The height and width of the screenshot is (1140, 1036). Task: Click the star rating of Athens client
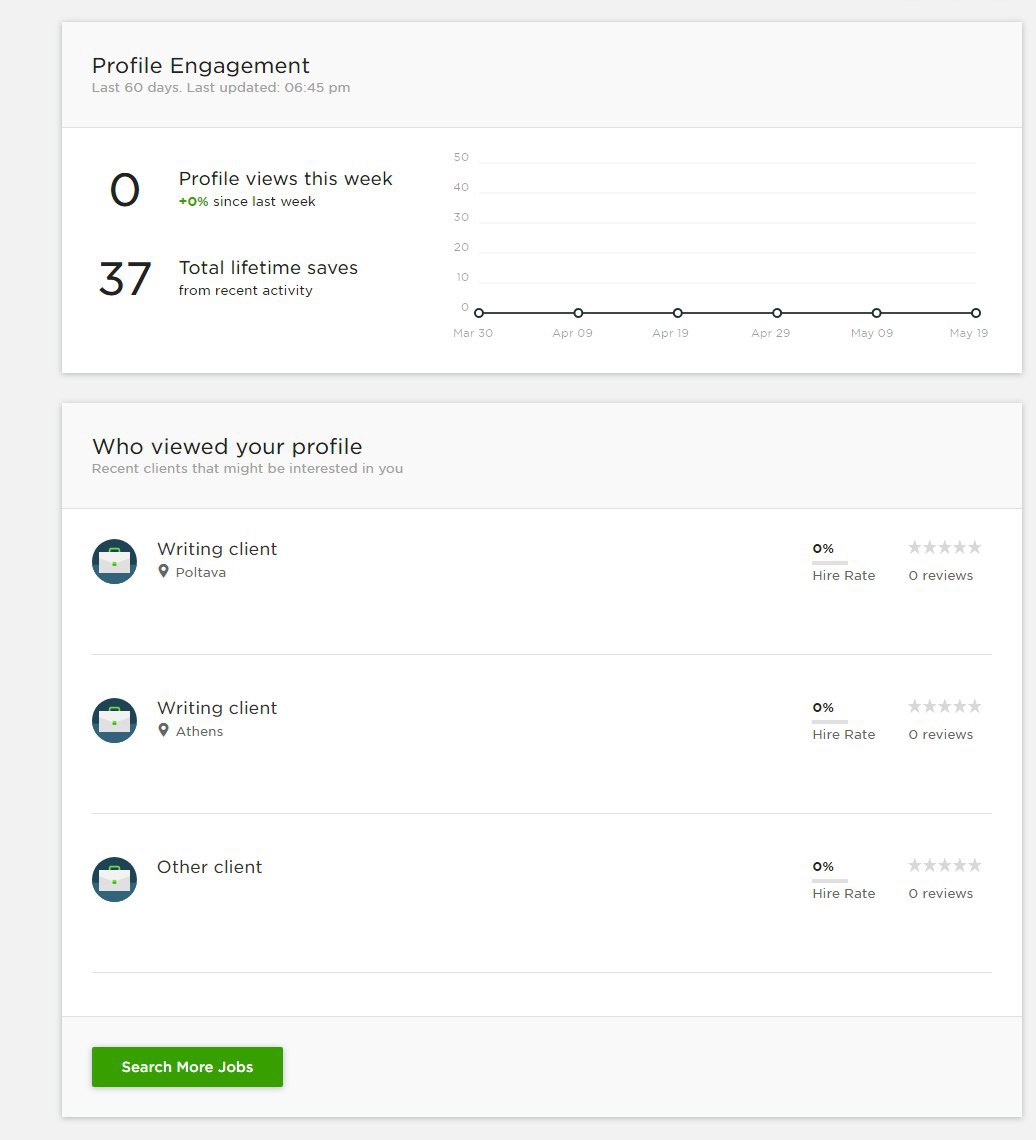[x=944, y=707]
